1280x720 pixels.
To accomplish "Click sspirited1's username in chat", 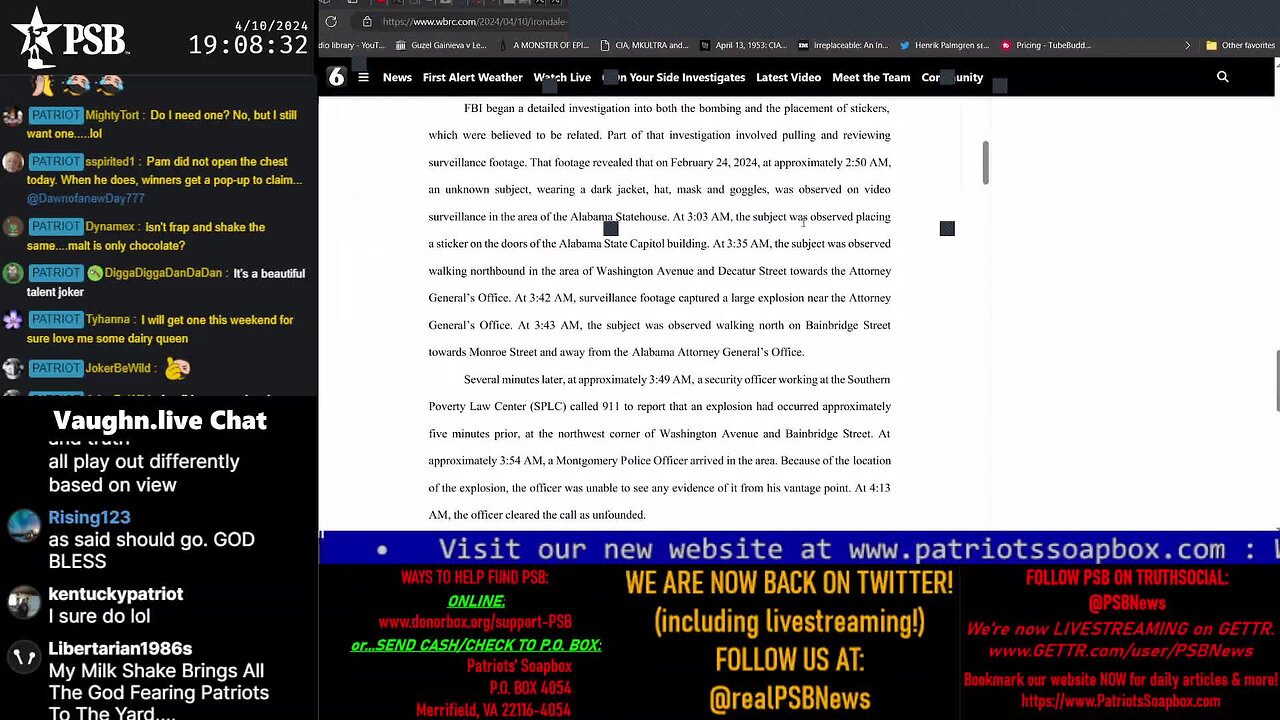I will (114, 162).
